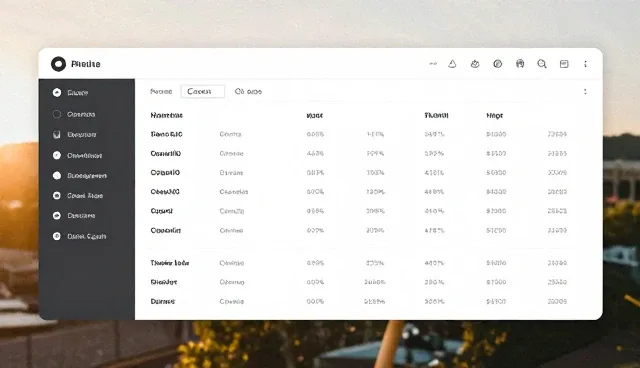
Task: Open the three-dot options in the filter row
Action: click(585, 91)
